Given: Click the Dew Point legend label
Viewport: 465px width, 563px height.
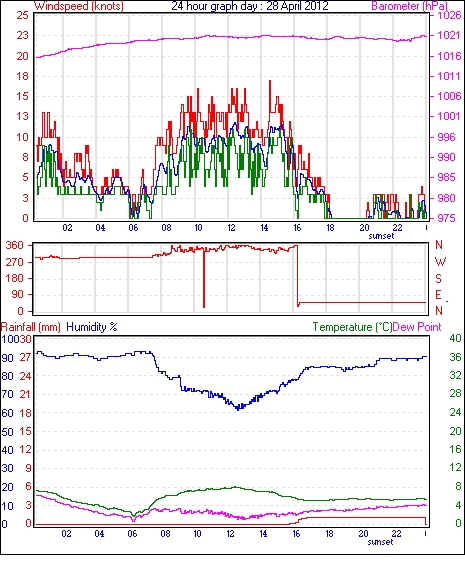Looking at the screenshot, I should [417, 327].
